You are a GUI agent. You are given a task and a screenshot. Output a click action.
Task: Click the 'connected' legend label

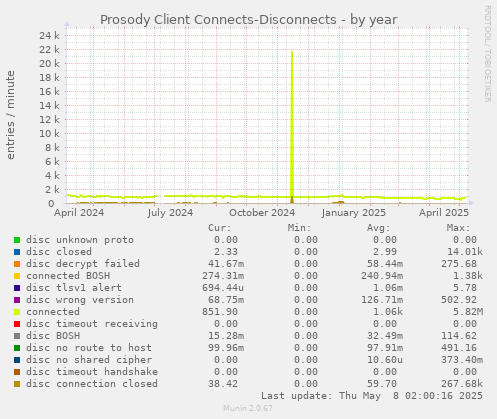pos(53,312)
